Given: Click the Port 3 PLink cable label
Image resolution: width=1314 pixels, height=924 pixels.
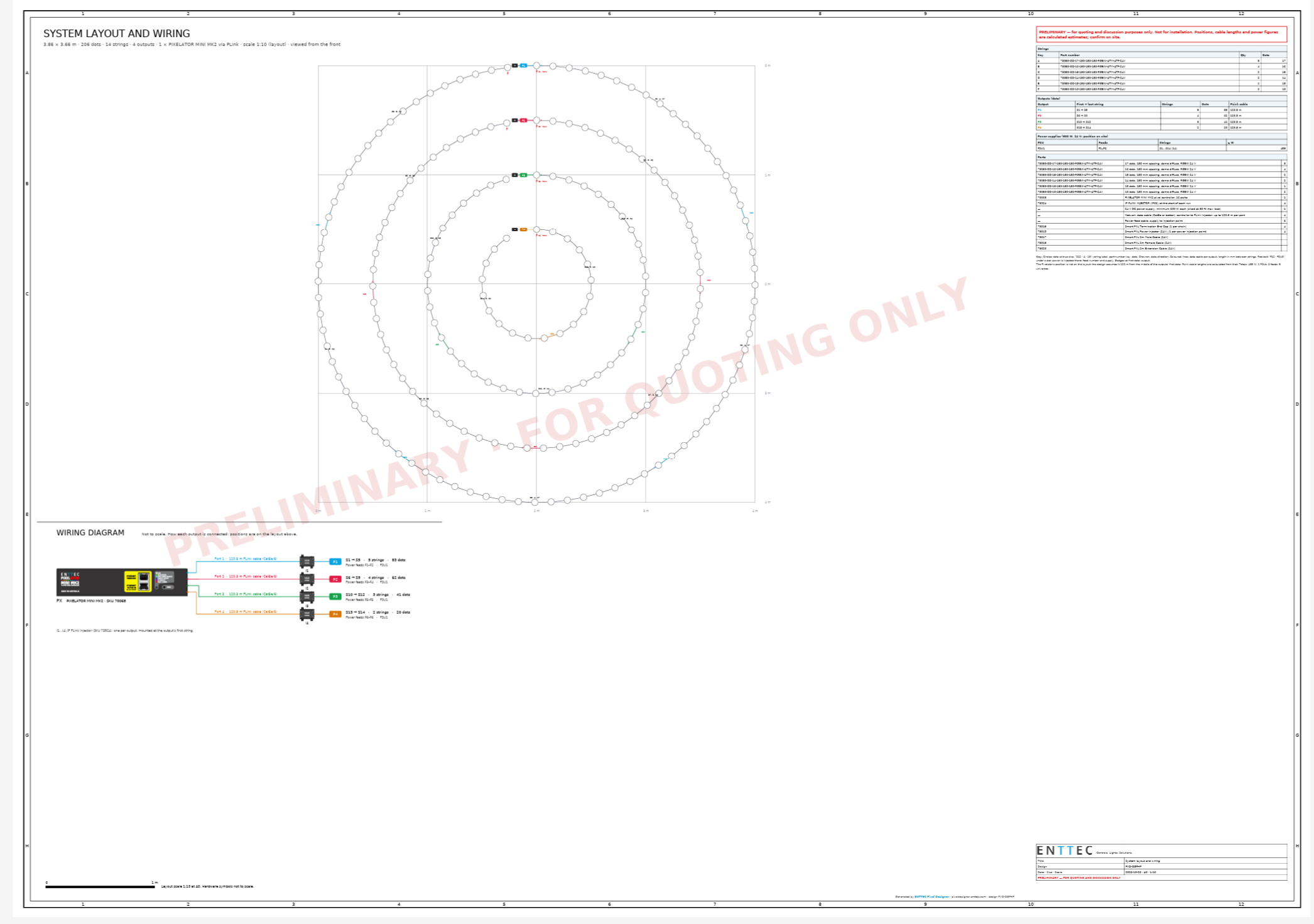Looking at the screenshot, I should pos(246,594).
